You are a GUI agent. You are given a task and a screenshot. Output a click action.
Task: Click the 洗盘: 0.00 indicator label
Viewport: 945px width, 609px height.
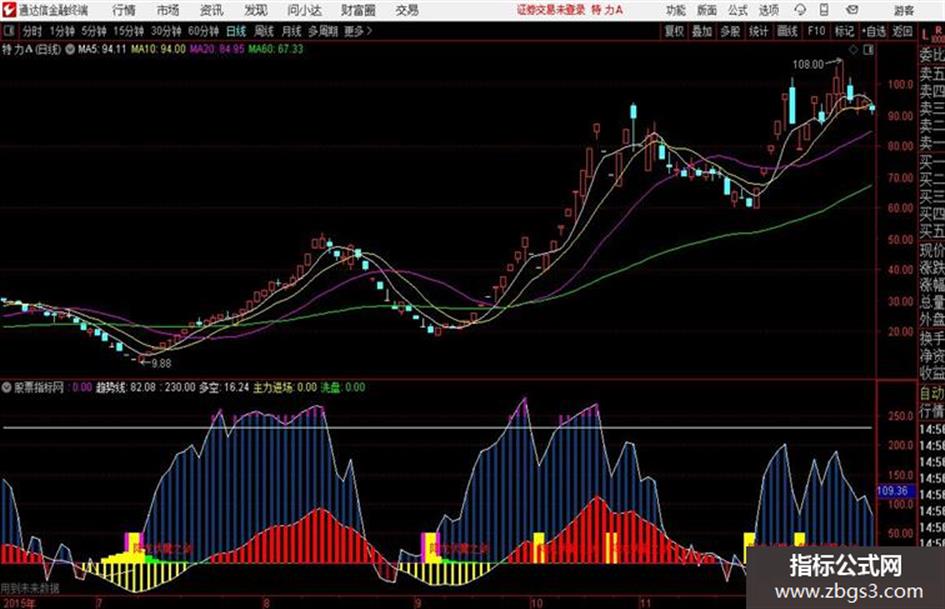click(342, 388)
